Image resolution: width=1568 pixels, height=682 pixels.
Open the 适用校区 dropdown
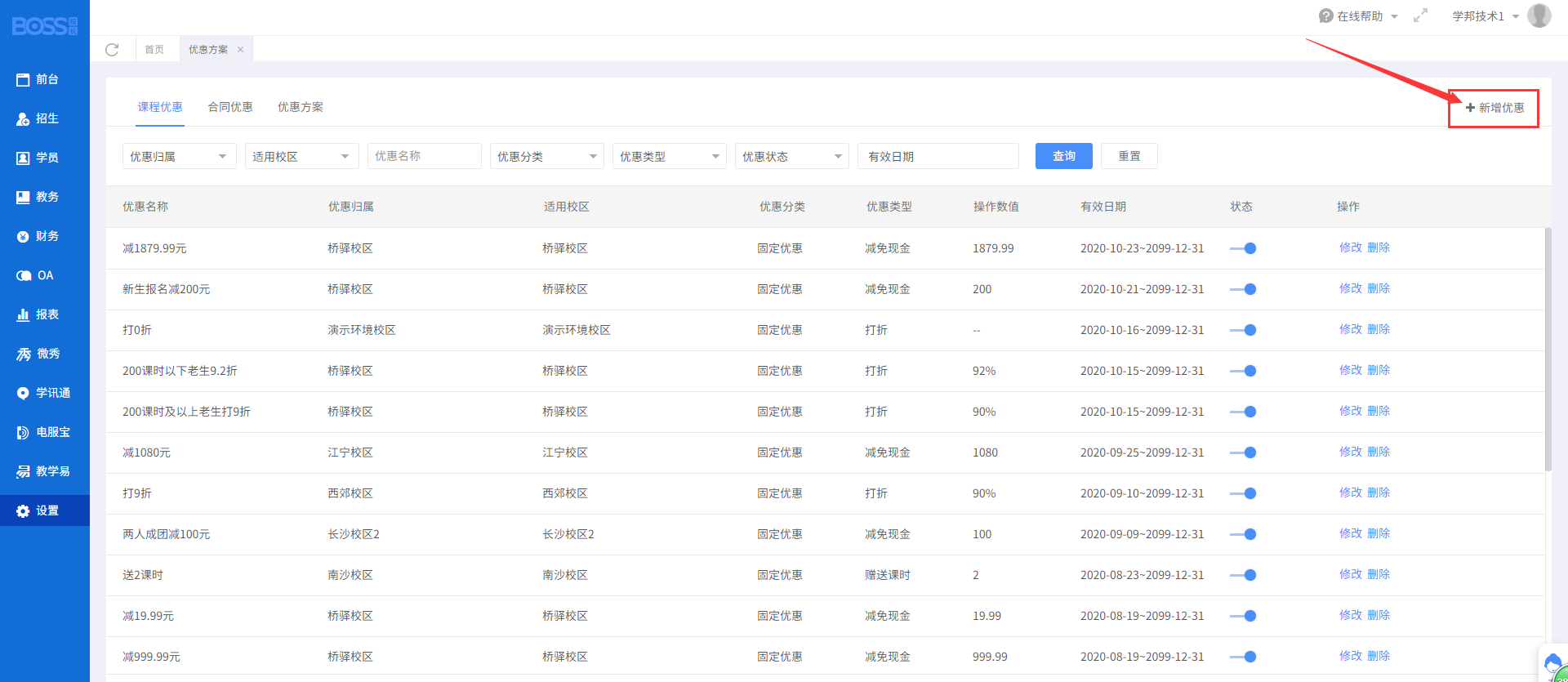pos(302,156)
